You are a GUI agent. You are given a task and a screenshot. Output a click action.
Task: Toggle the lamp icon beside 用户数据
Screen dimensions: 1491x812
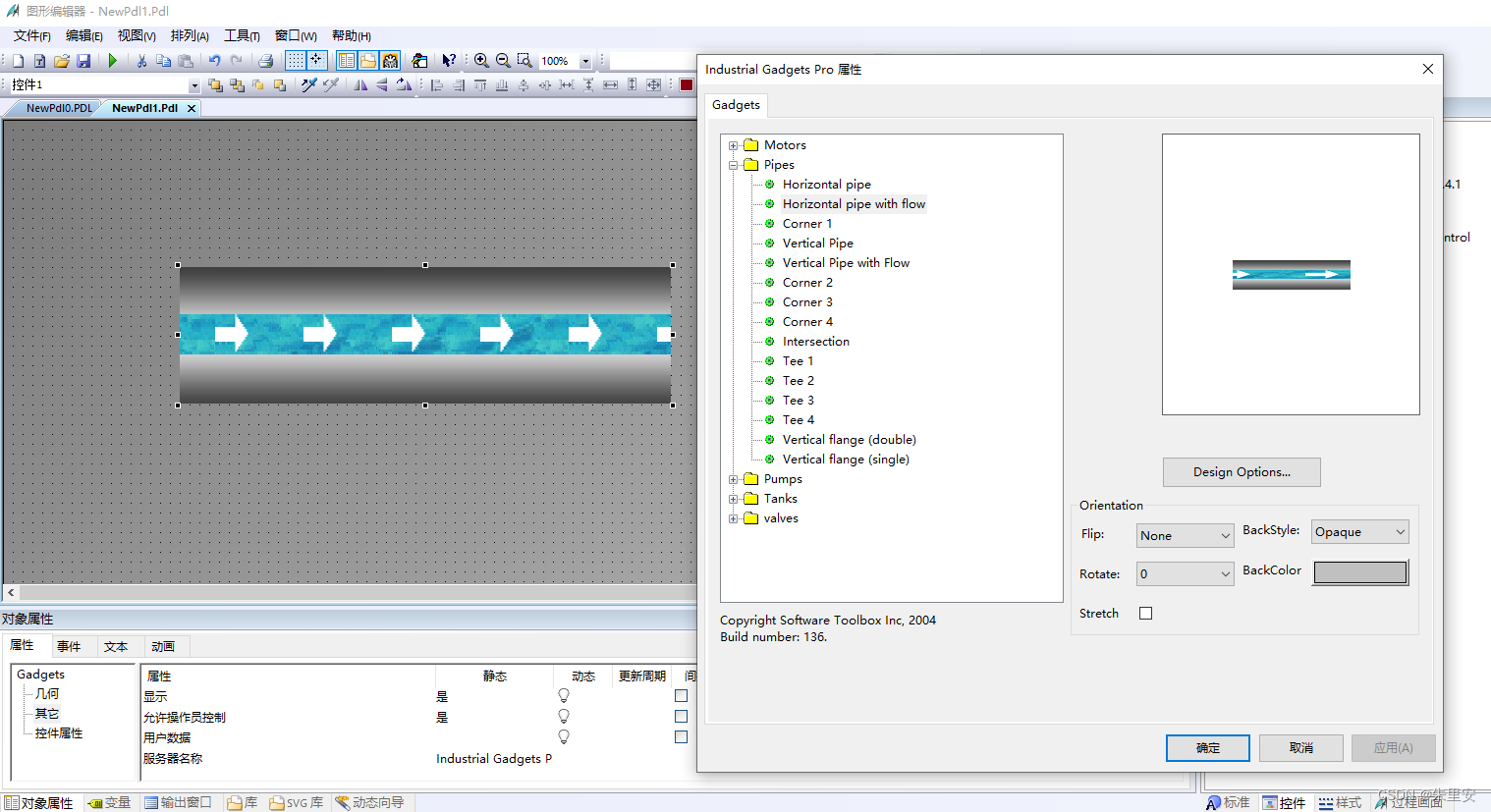563,736
